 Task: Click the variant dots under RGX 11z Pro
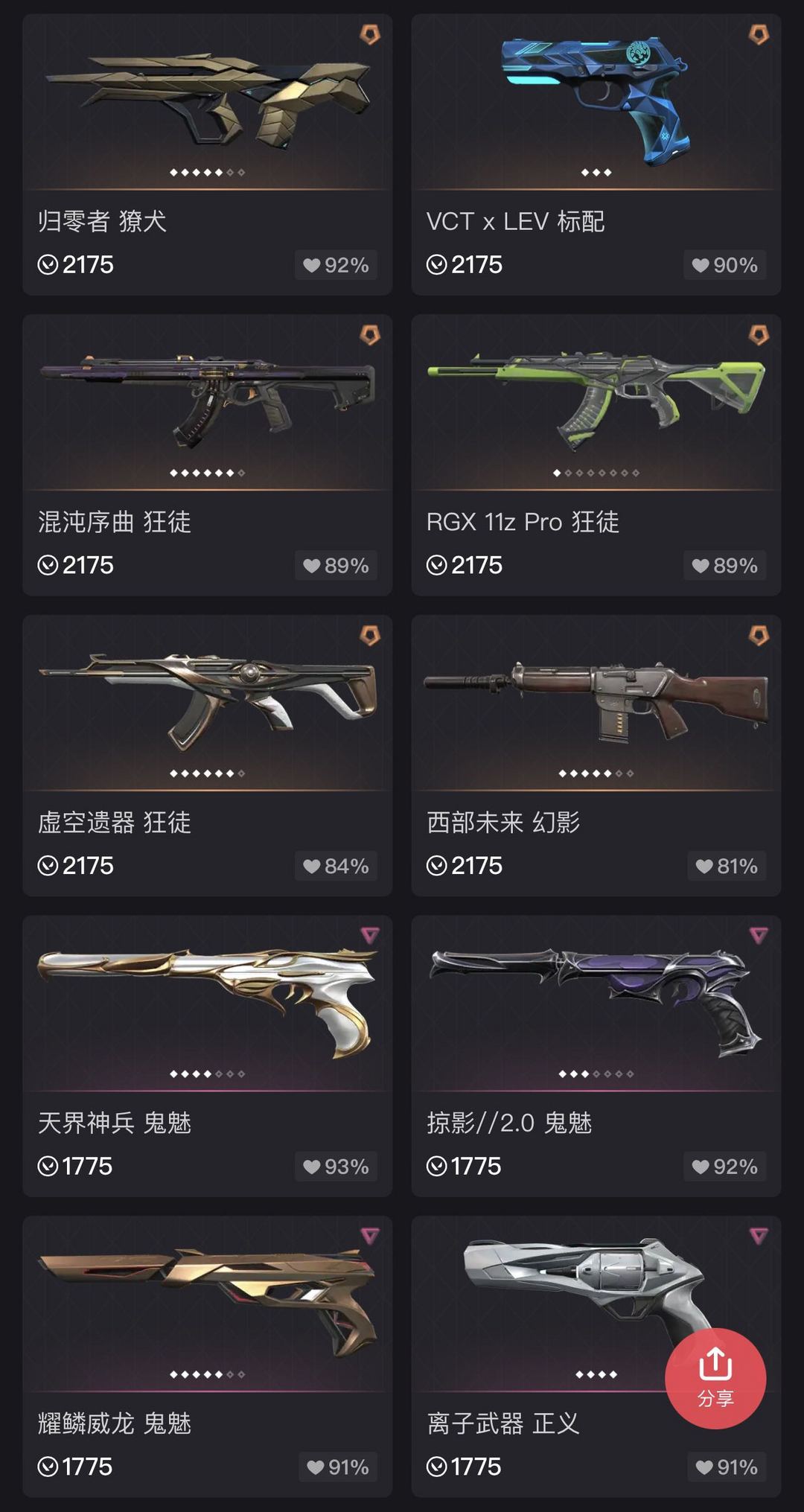tap(596, 473)
